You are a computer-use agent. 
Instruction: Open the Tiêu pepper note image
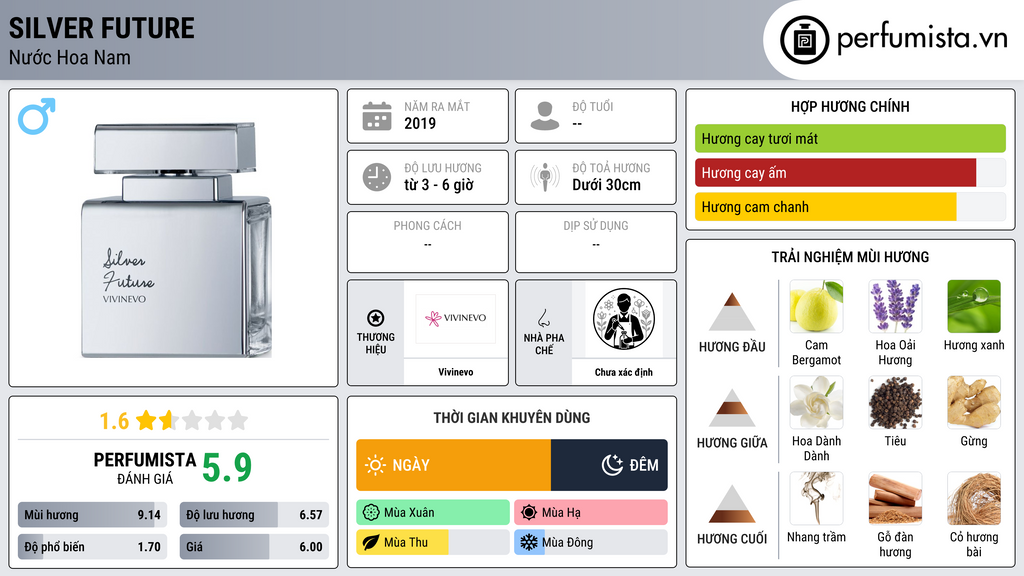point(895,402)
